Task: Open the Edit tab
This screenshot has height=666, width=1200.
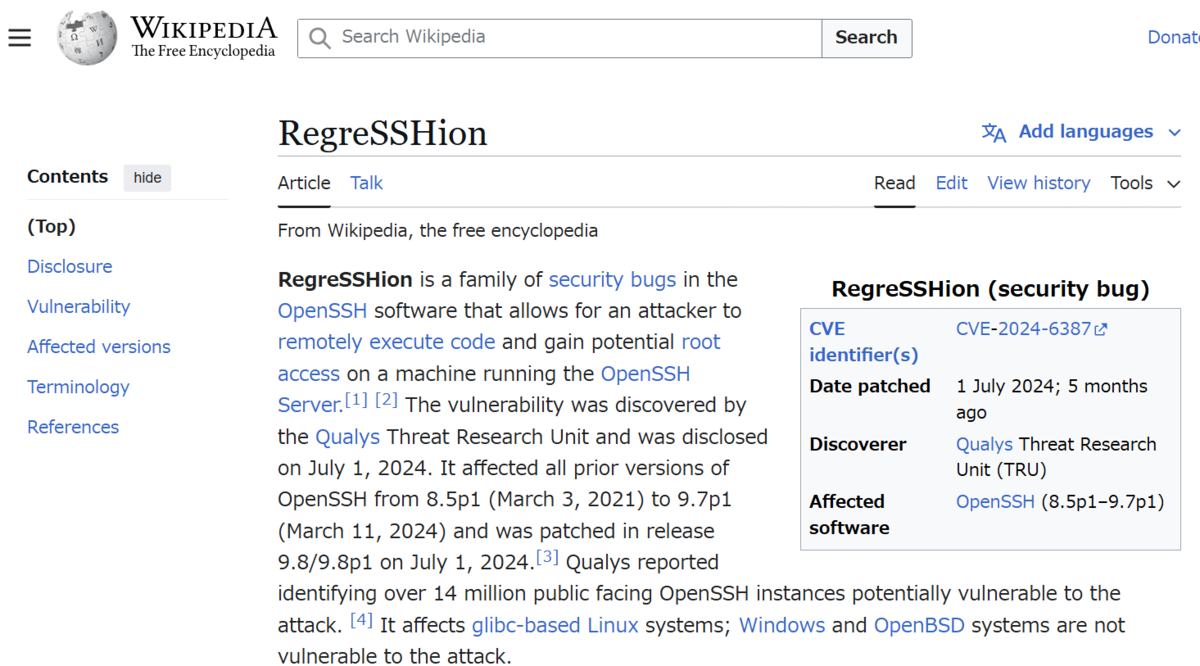Action: tap(951, 183)
